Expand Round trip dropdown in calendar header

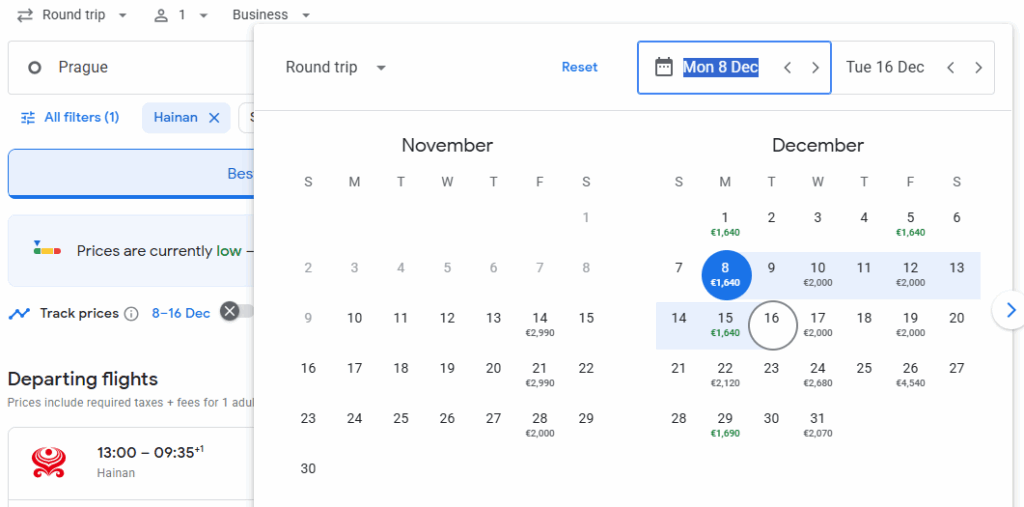click(x=336, y=68)
